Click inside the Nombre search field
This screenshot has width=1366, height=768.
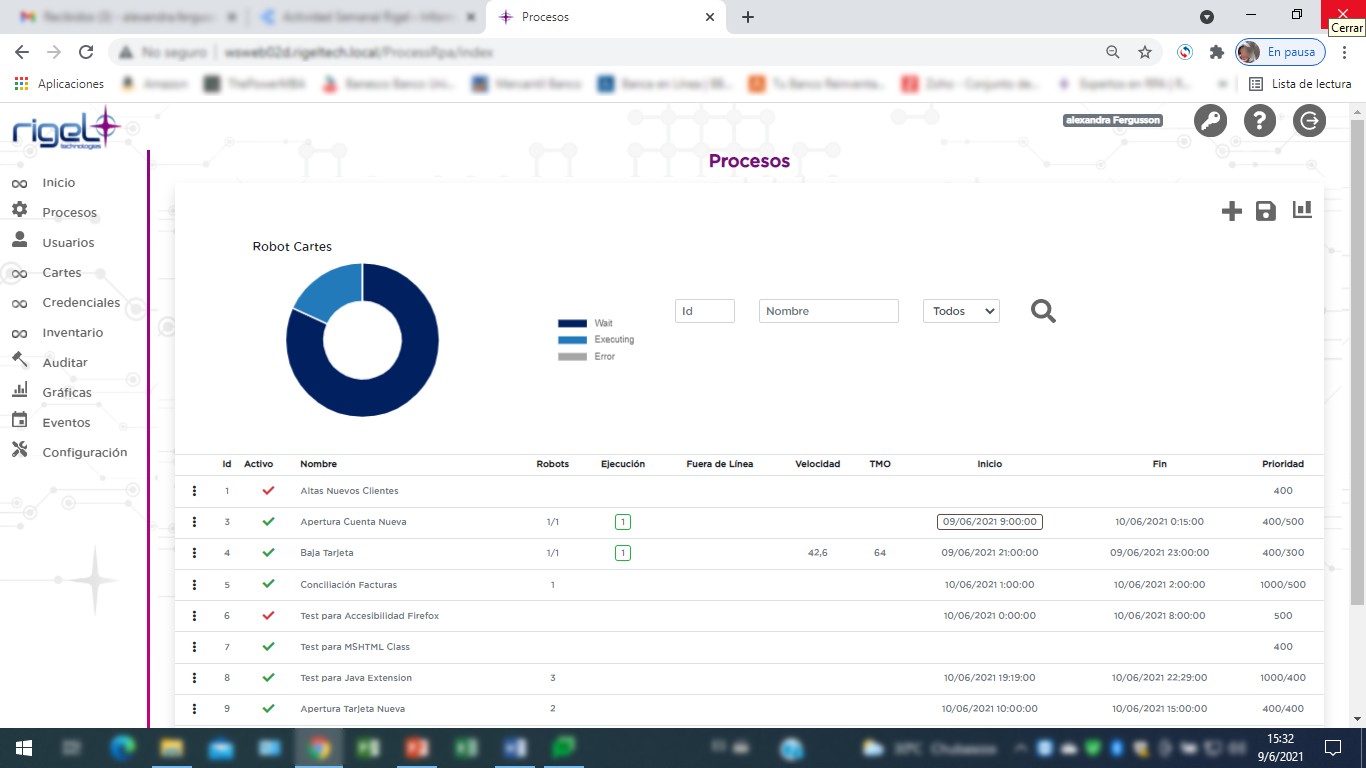828,311
